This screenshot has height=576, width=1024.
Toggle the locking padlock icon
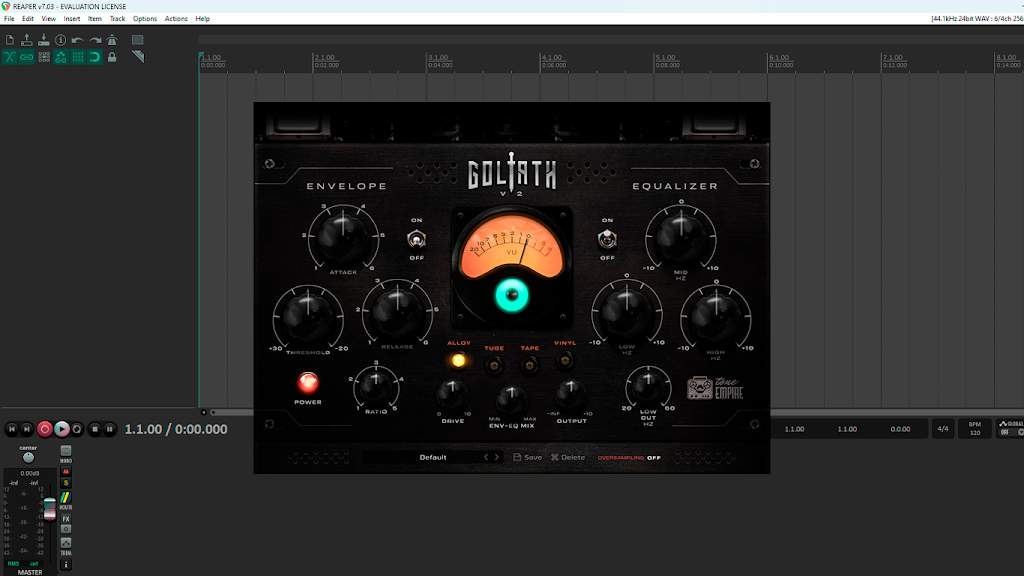(x=112, y=57)
